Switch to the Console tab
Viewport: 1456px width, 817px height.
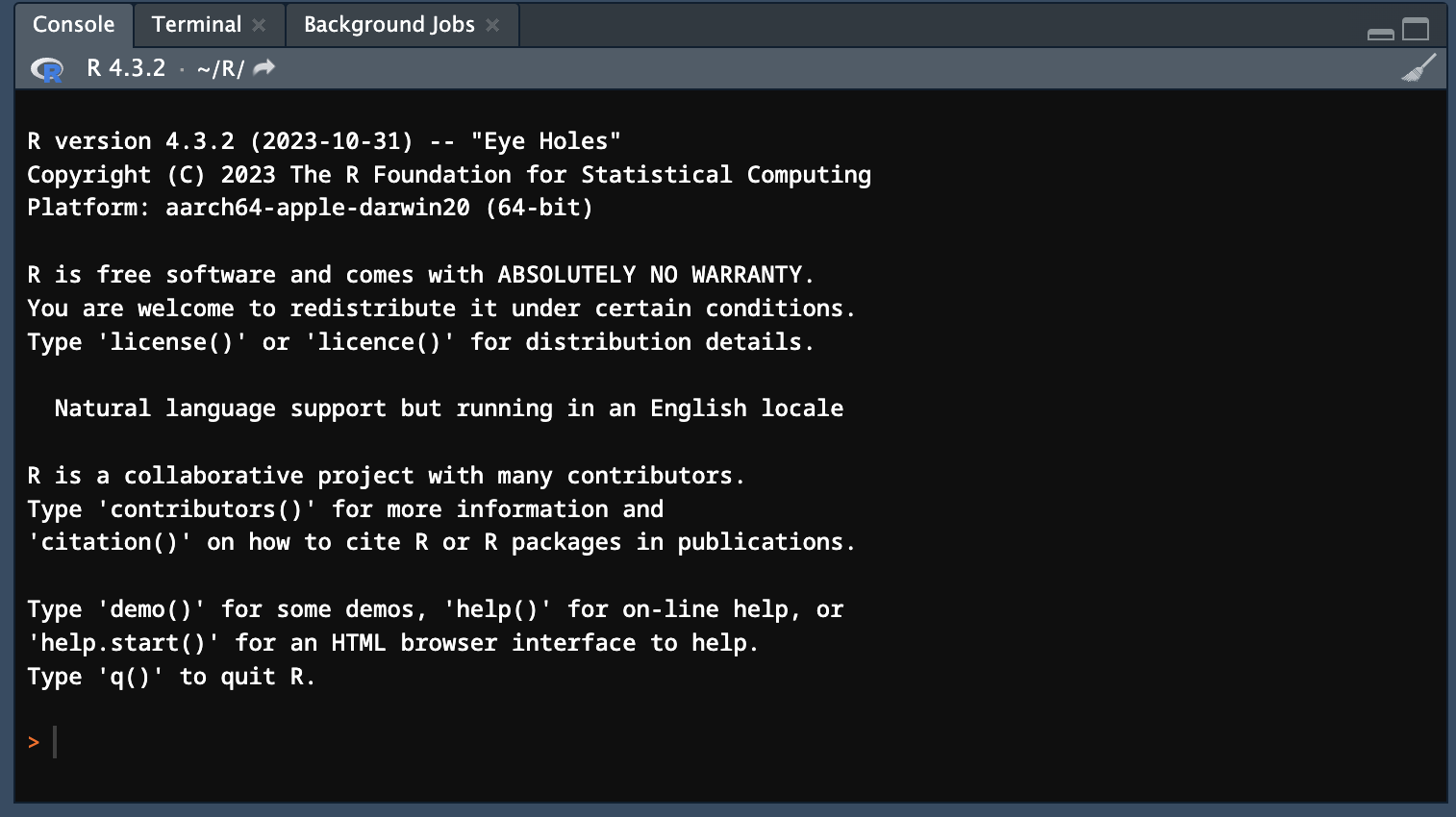tap(73, 25)
